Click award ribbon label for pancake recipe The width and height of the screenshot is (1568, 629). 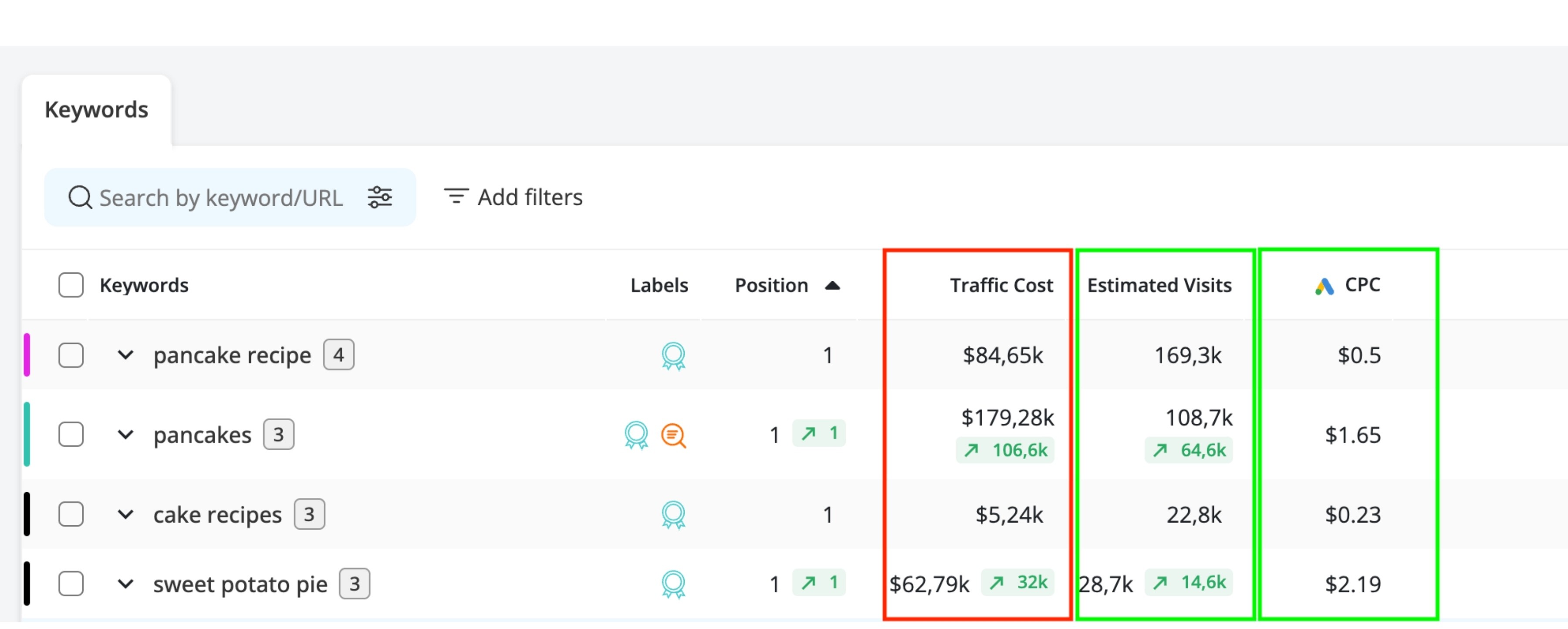coord(673,356)
